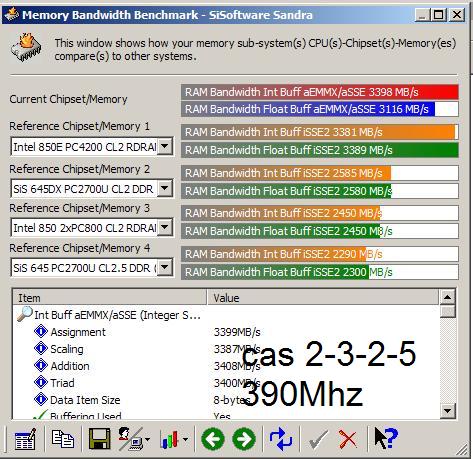Screen dimensions: 473x459
Task: Select the SiS 645DX PC2700U combo box
Action: click(x=92, y=189)
